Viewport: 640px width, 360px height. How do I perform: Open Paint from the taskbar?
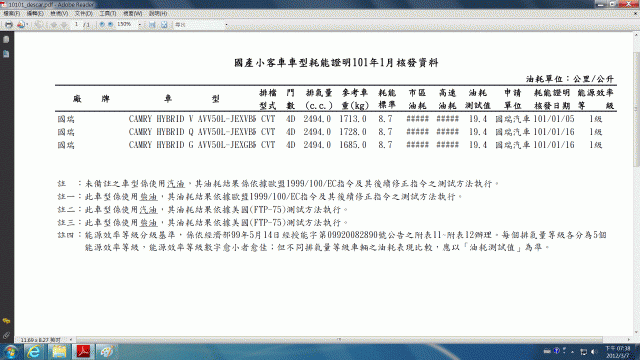[x=107, y=351]
